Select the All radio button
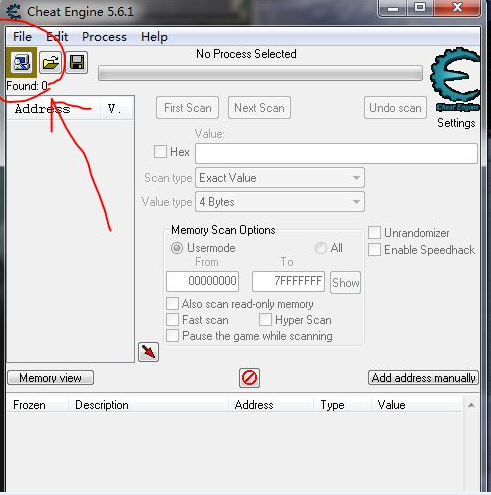This screenshot has height=495, width=491. tap(321, 248)
